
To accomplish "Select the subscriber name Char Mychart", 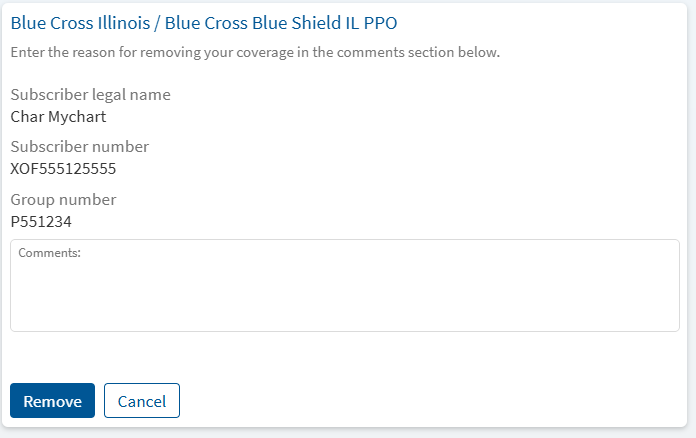I will [58, 117].
